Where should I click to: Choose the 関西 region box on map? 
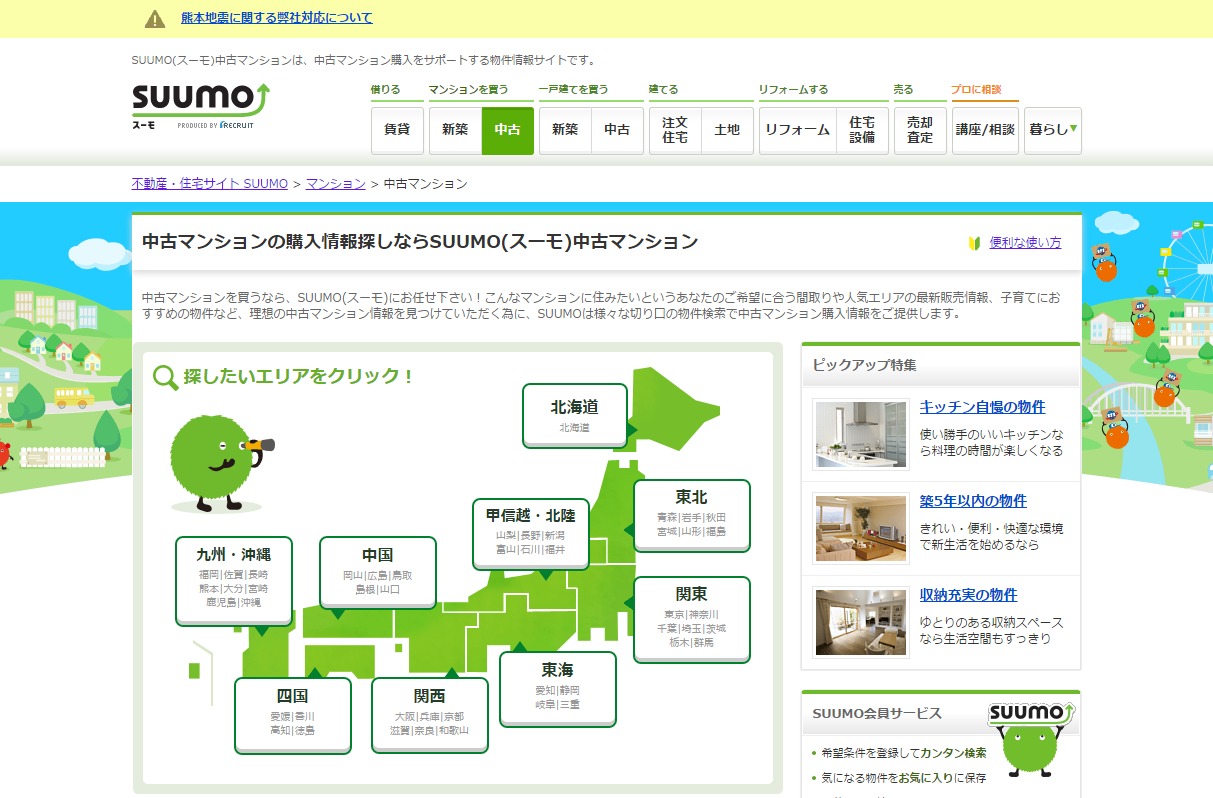coord(430,714)
